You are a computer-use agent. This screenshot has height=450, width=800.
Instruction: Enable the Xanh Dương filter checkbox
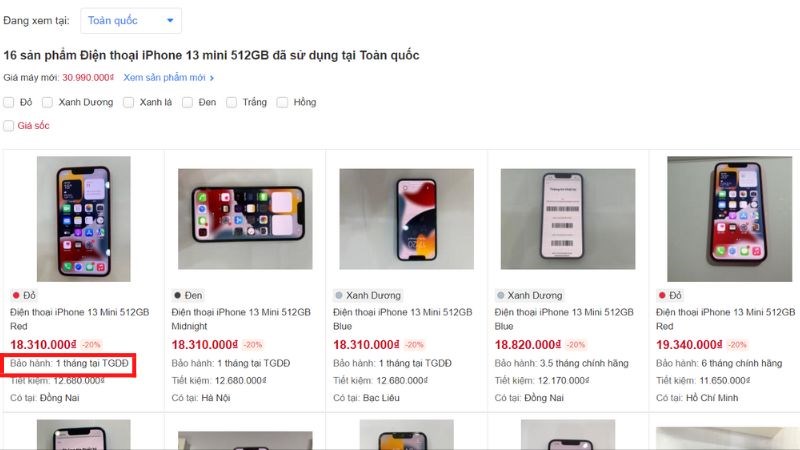[48, 102]
